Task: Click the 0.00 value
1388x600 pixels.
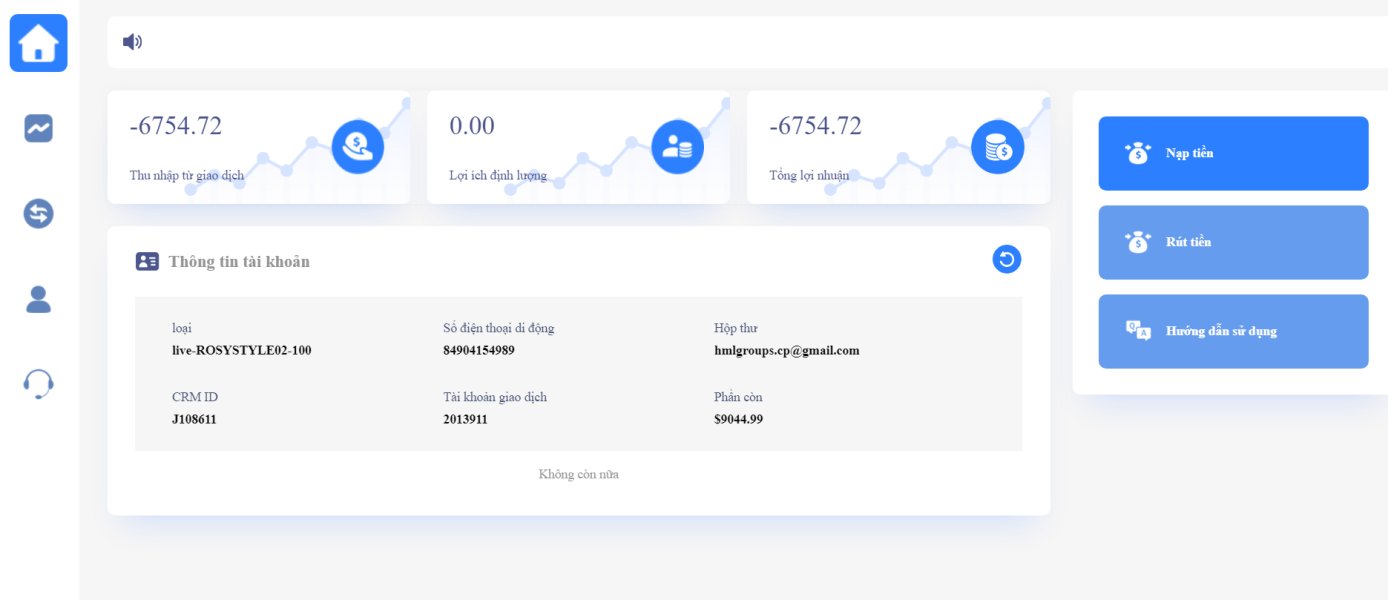Action: pos(472,126)
